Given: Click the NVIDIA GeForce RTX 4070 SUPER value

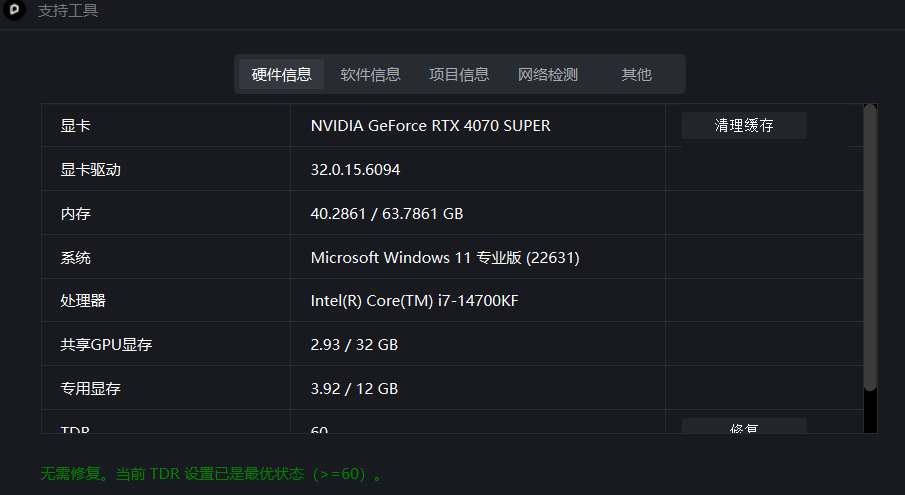Looking at the screenshot, I should [430, 126].
